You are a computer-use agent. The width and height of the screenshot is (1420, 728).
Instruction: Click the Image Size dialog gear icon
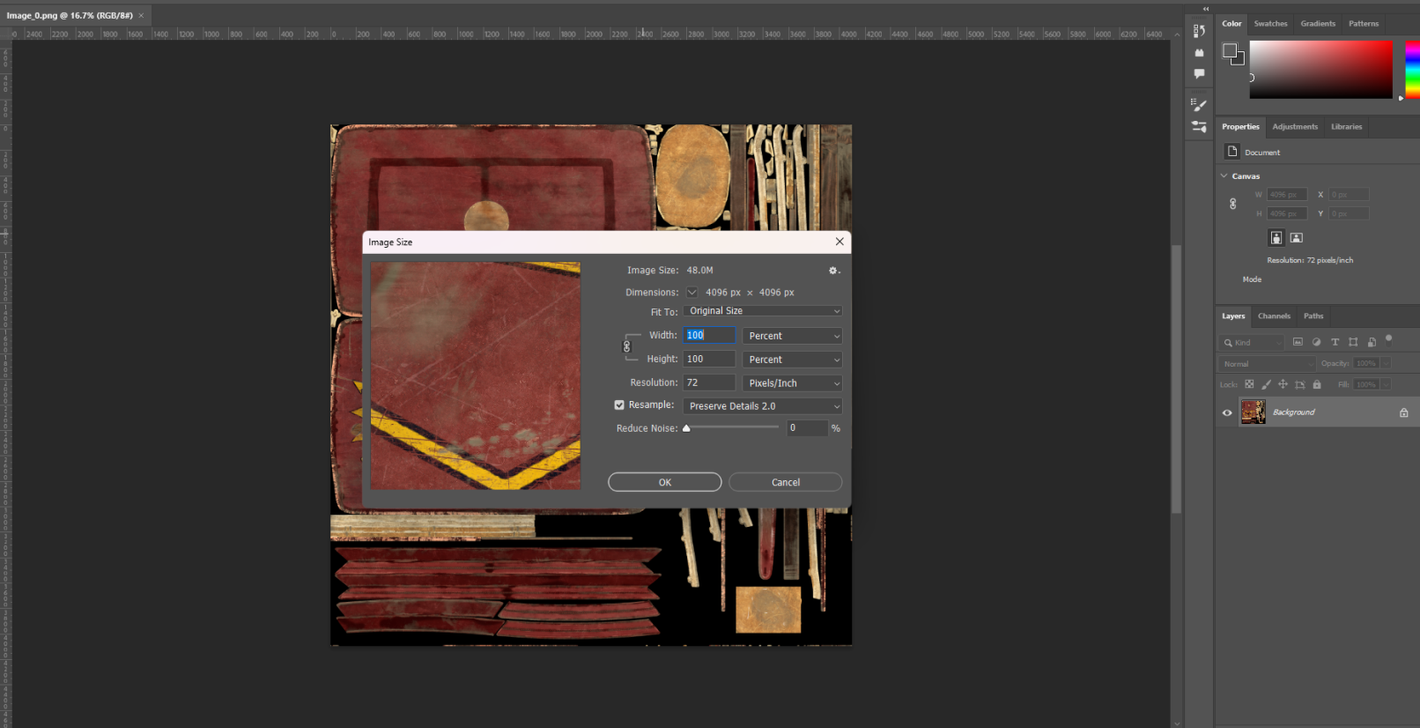pyautogui.click(x=834, y=270)
